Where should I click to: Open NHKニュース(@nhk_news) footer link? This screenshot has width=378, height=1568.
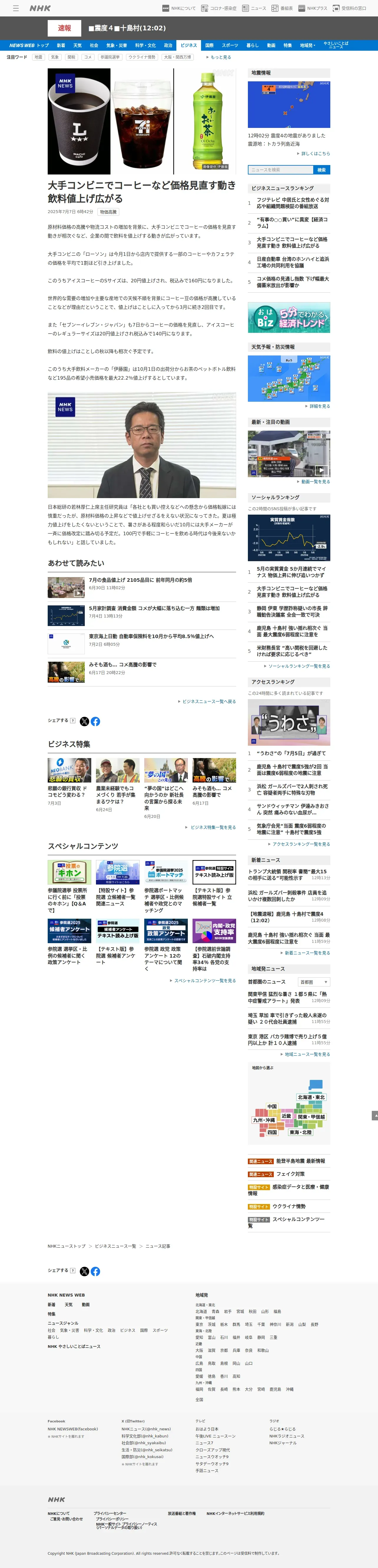pos(146,1429)
